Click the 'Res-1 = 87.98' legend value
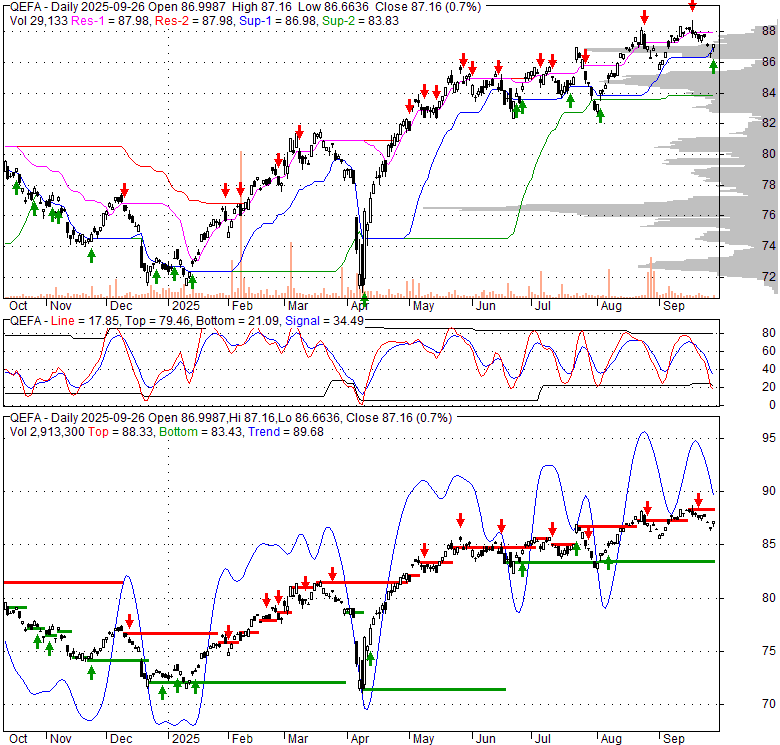The width and height of the screenshot is (780, 745). [x=111, y=21]
